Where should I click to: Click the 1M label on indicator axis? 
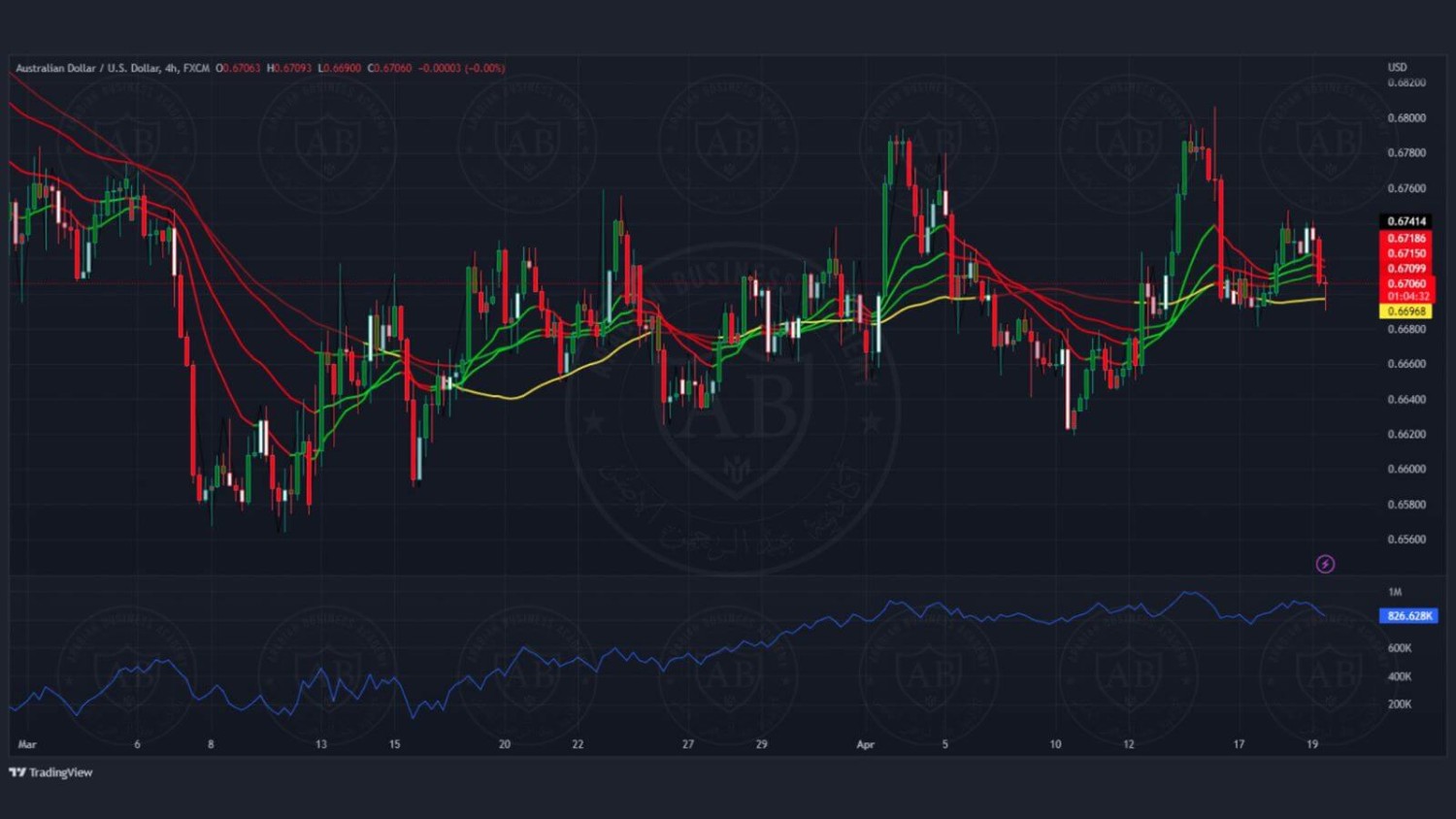point(1395,592)
